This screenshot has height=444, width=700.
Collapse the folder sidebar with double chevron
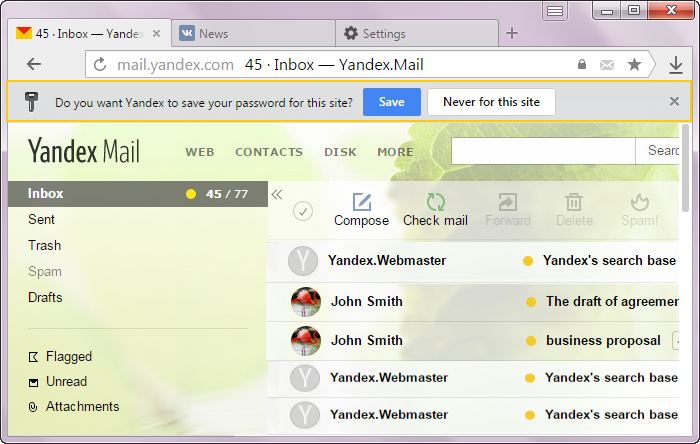pos(277,195)
